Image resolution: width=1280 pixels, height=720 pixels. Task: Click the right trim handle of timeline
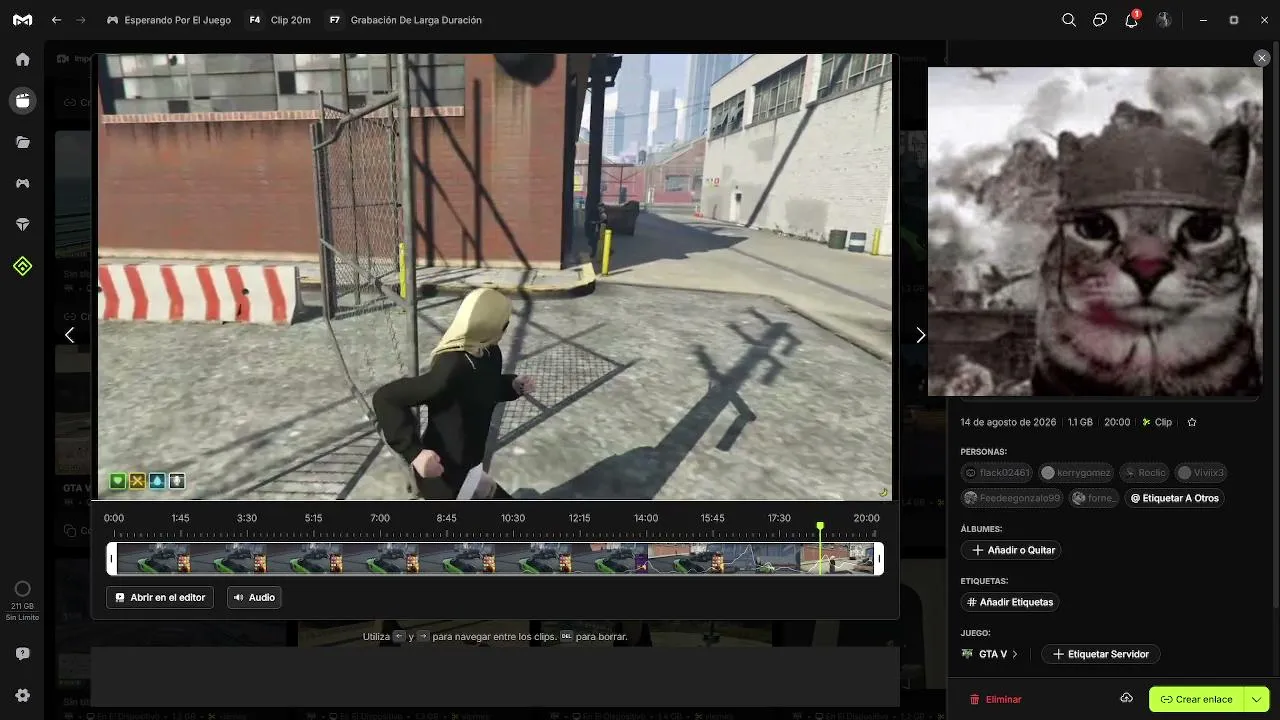[879, 558]
